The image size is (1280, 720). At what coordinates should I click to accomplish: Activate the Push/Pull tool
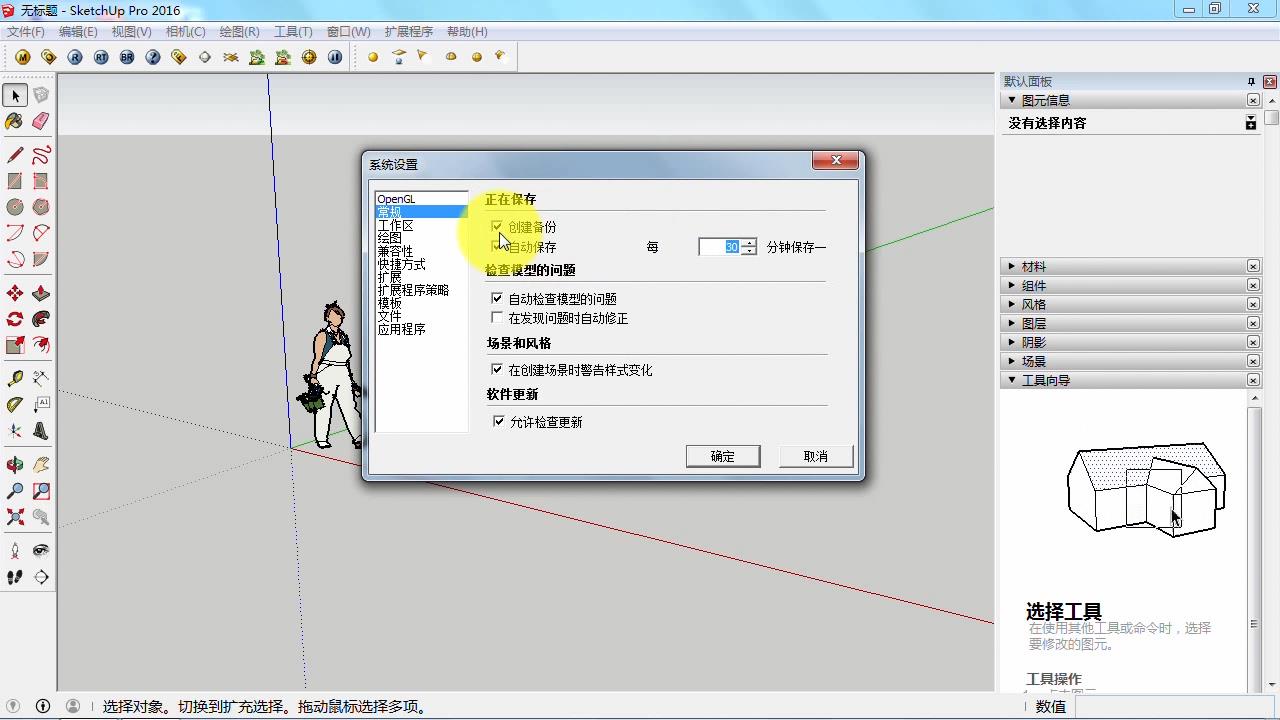coord(41,293)
